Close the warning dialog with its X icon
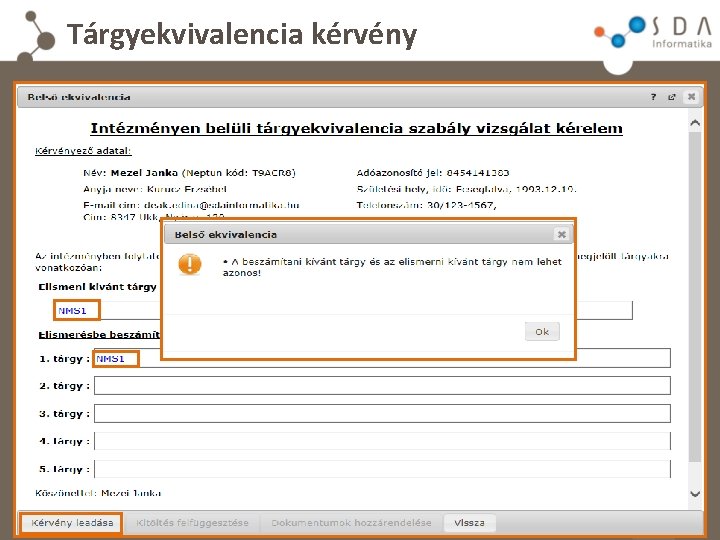The height and width of the screenshot is (540, 720). pos(561,234)
